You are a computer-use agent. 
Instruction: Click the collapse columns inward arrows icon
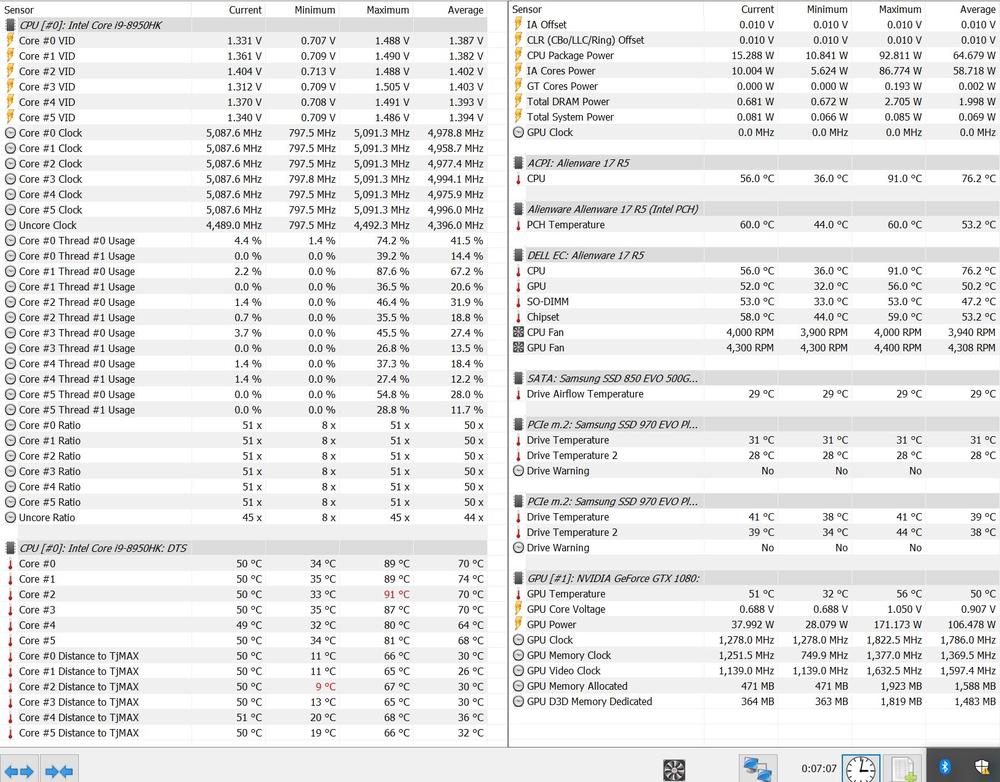point(59,769)
